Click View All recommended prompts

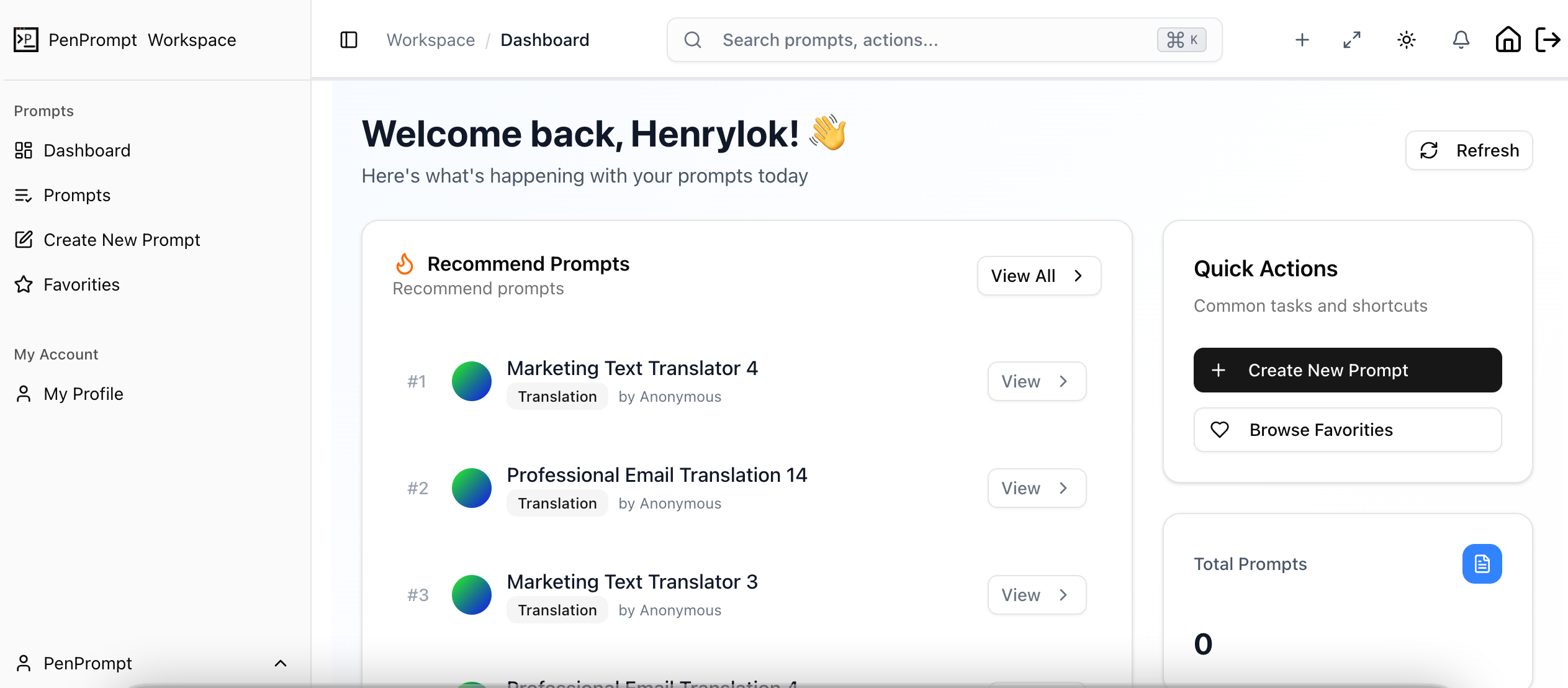[x=1039, y=276]
